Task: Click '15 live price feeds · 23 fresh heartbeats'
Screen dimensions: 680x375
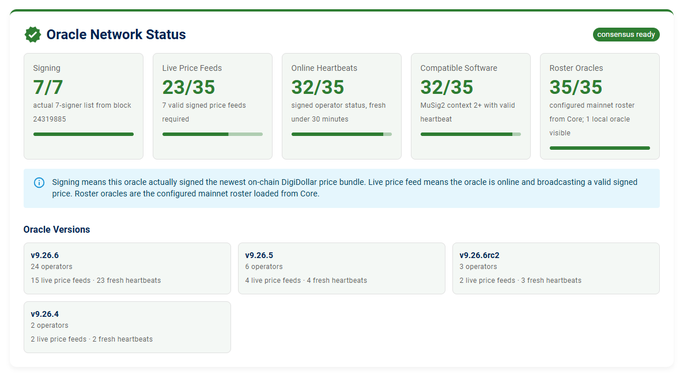Action: pos(95,280)
